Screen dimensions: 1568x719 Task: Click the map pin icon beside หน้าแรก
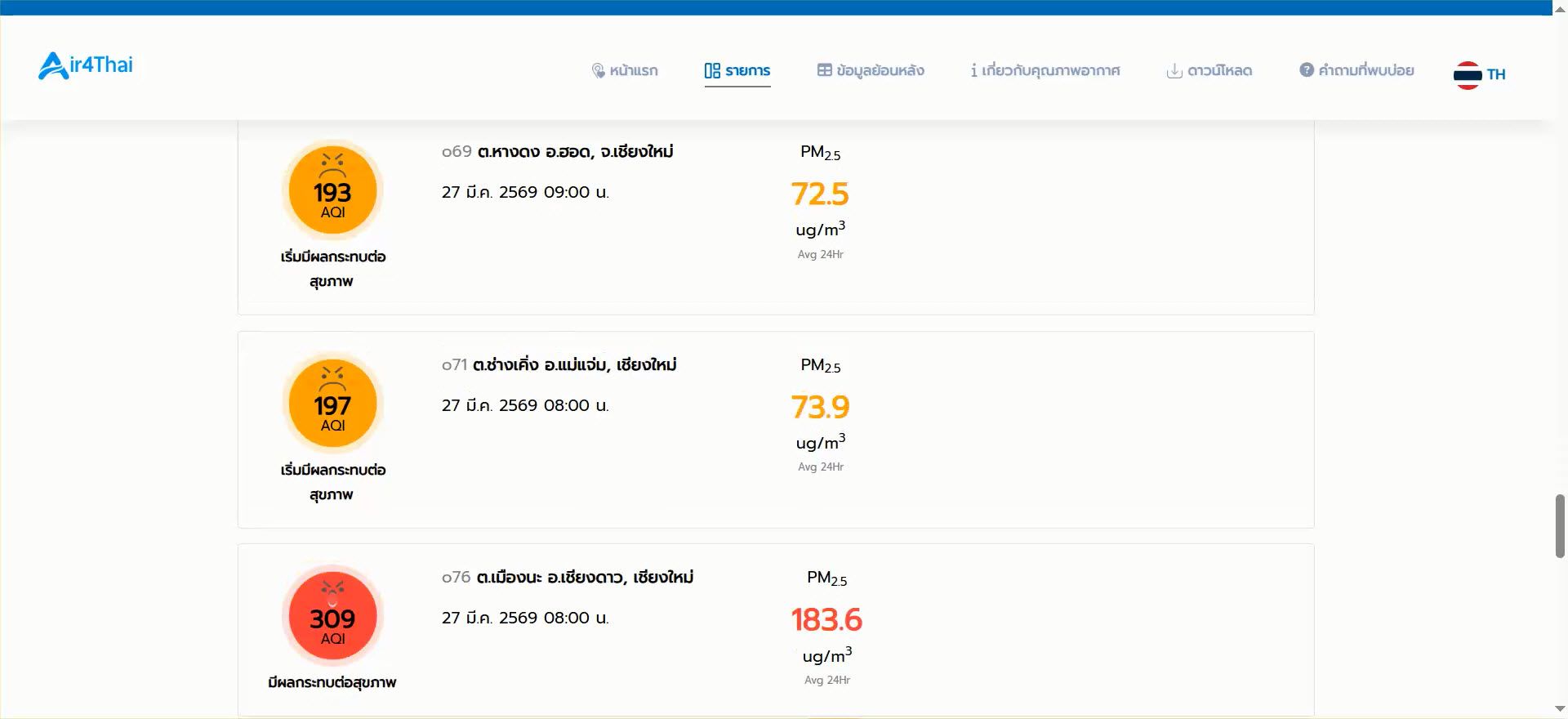point(598,71)
